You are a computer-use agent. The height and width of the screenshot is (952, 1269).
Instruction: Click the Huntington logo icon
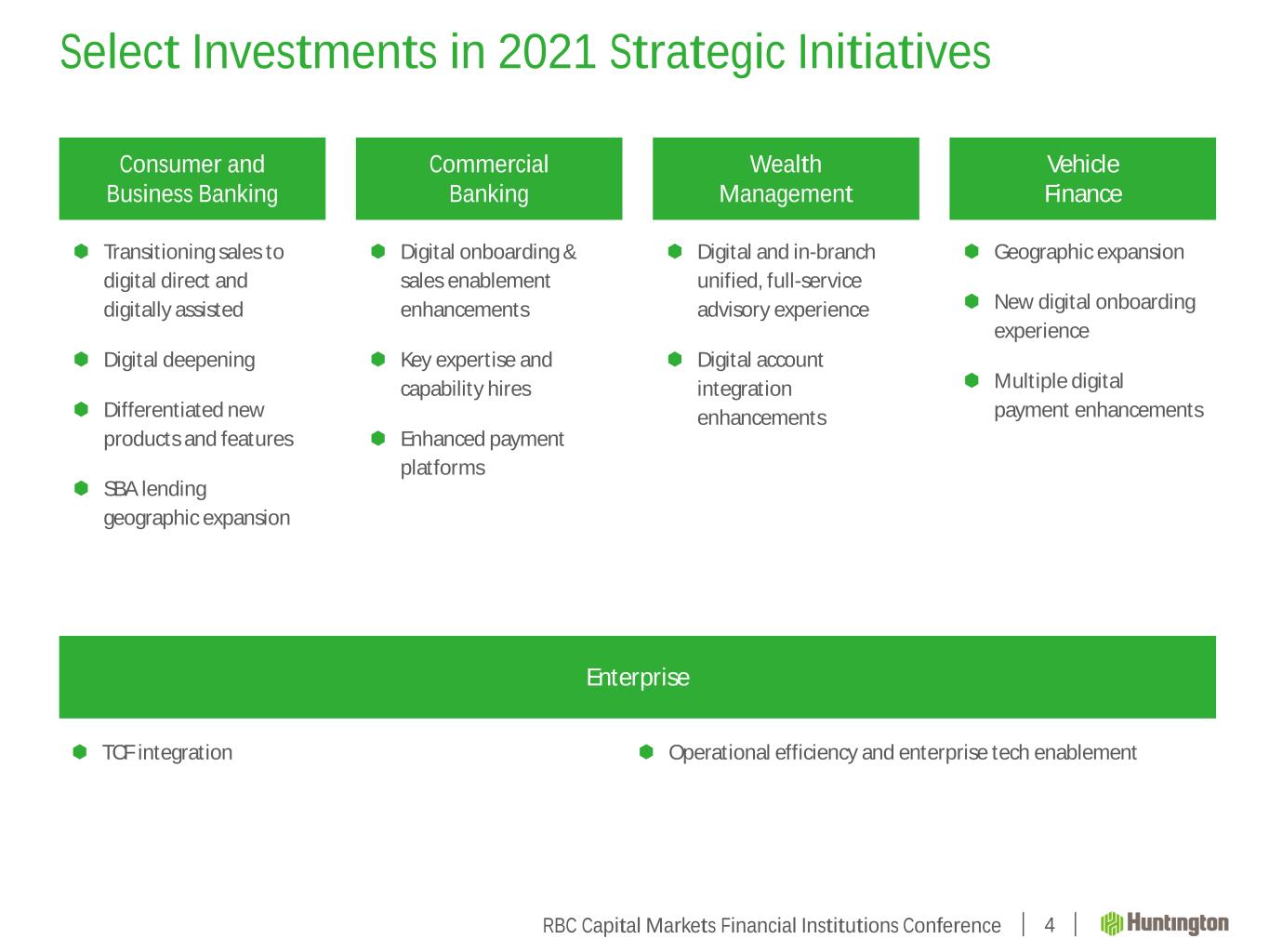(1112, 923)
